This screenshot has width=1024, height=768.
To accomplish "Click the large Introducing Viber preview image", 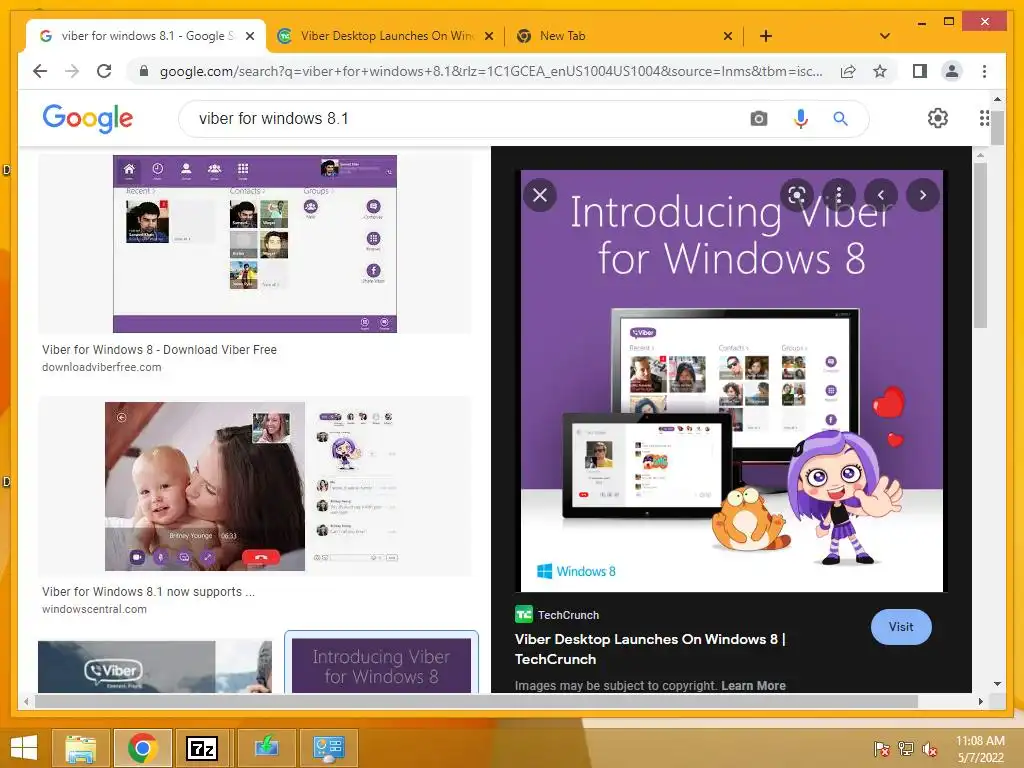I will tap(731, 381).
